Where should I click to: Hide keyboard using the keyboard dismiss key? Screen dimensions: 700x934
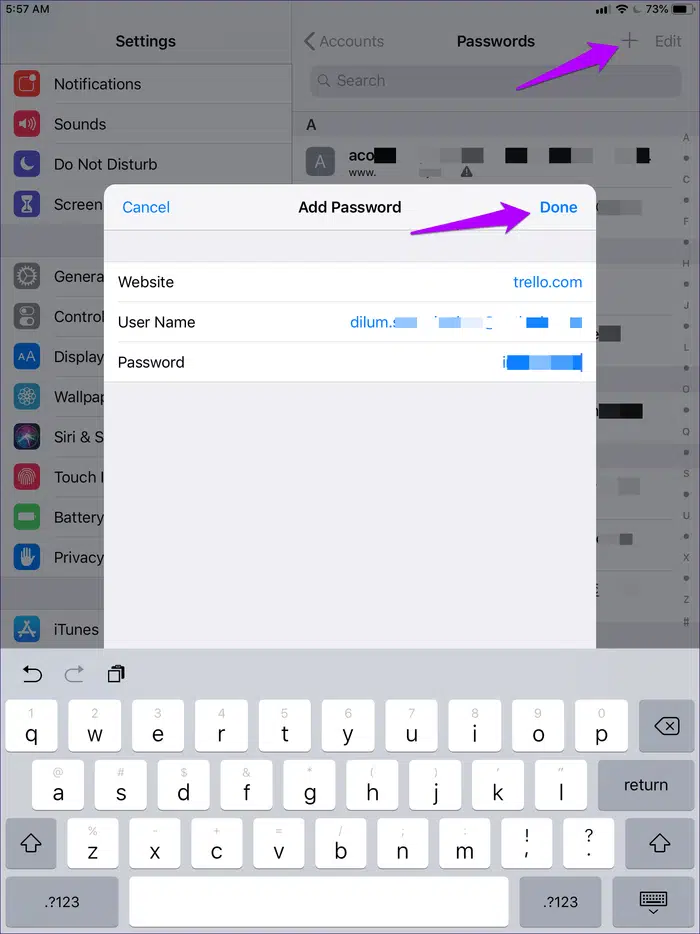653,901
